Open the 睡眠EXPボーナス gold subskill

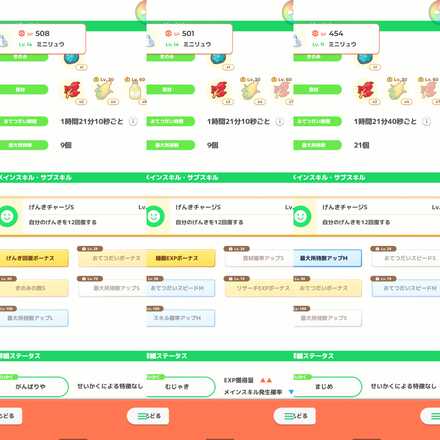click(181, 258)
